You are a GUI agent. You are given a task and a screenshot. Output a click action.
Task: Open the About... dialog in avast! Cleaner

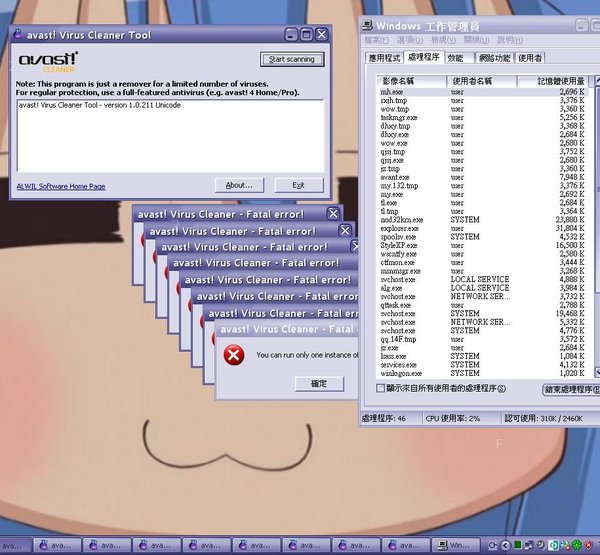pyautogui.click(x=239, y=185)
